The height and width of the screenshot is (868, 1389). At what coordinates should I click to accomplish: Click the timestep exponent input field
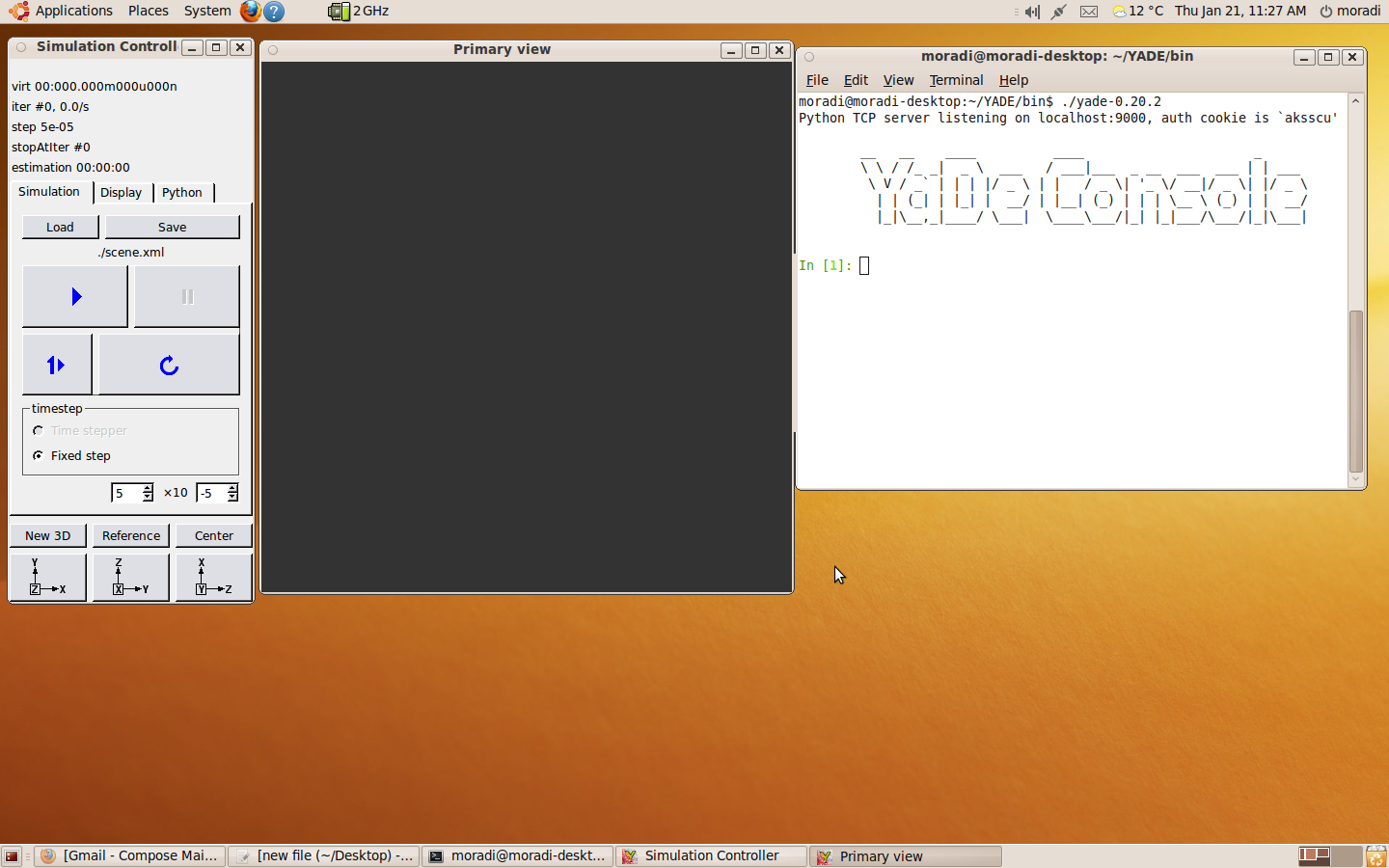point(211,493)
